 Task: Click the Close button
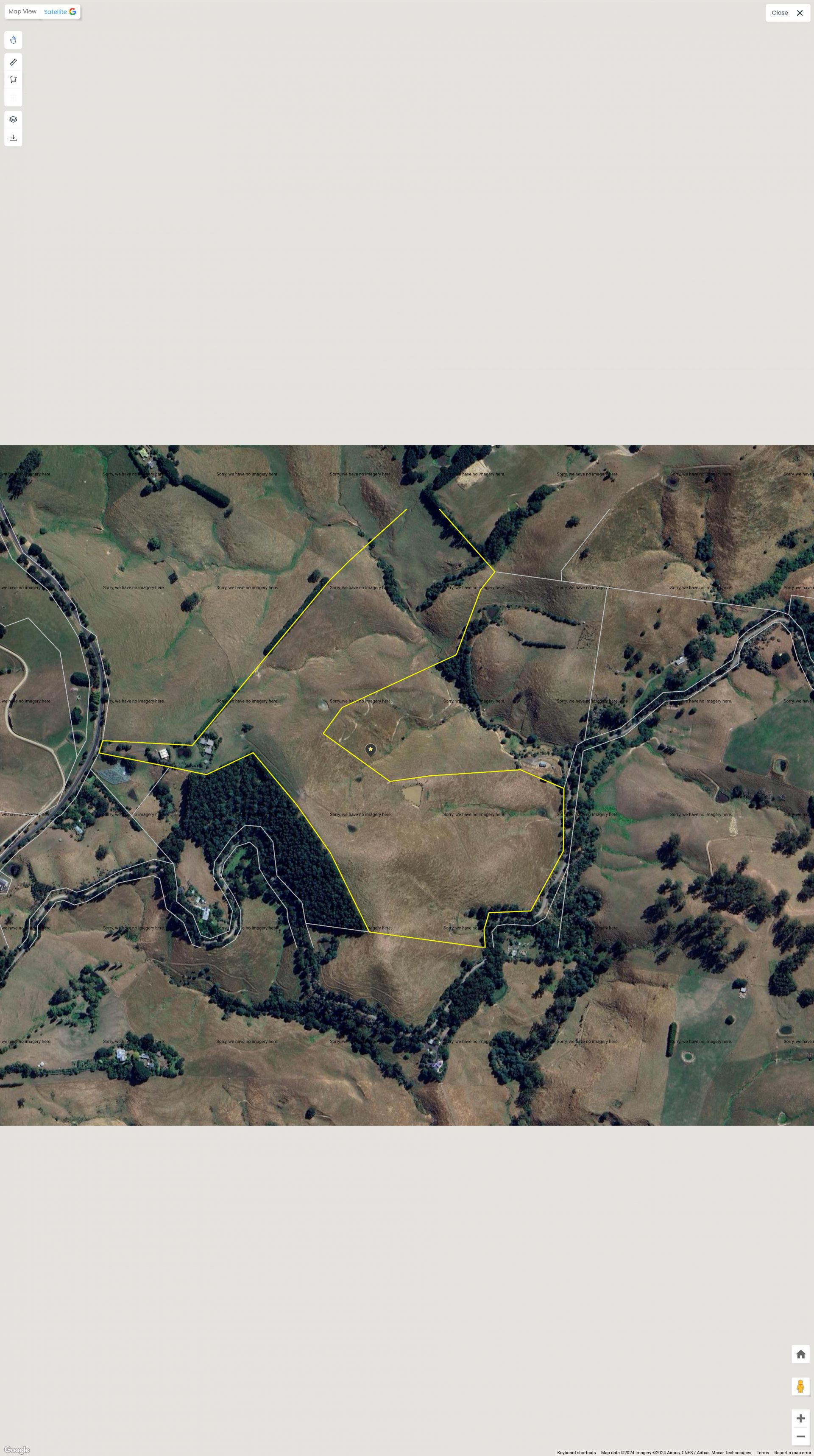(780, 12)
